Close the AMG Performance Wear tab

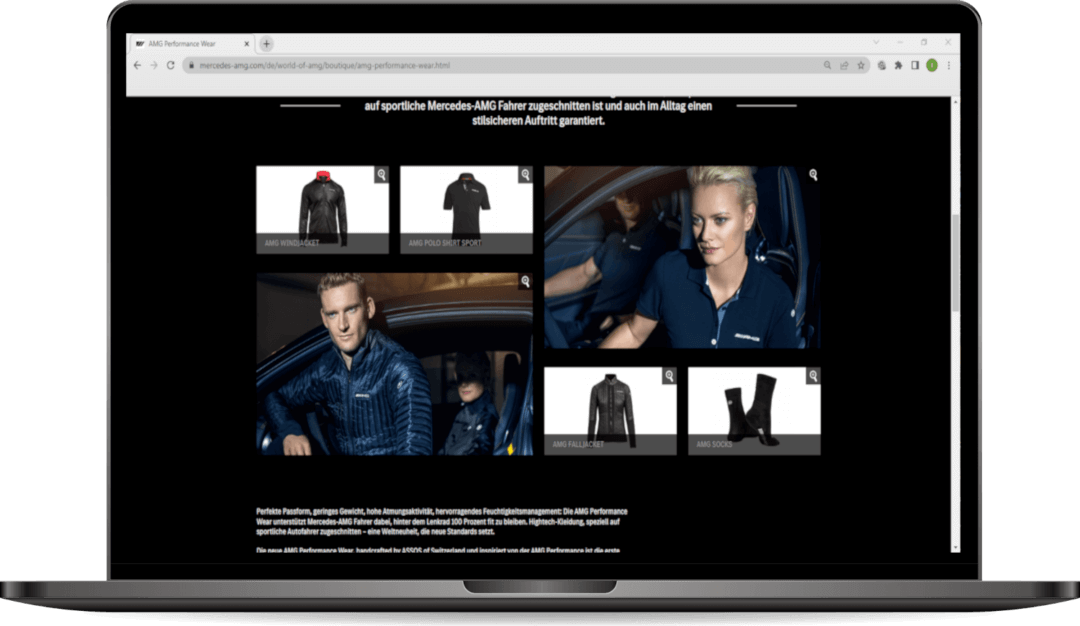point(247,43)
